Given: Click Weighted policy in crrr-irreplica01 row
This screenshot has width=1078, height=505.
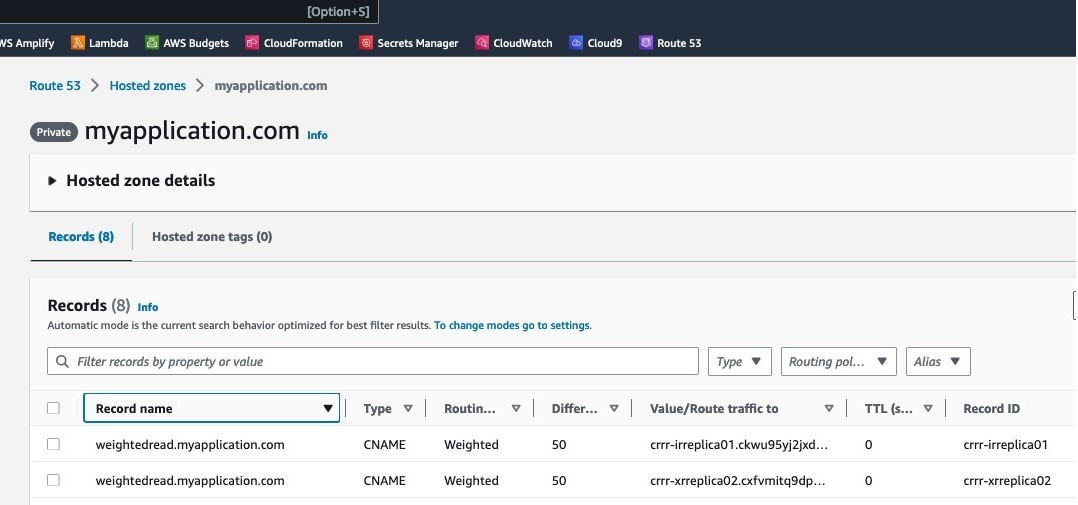Looking at the screenshot, I should 471,445.
